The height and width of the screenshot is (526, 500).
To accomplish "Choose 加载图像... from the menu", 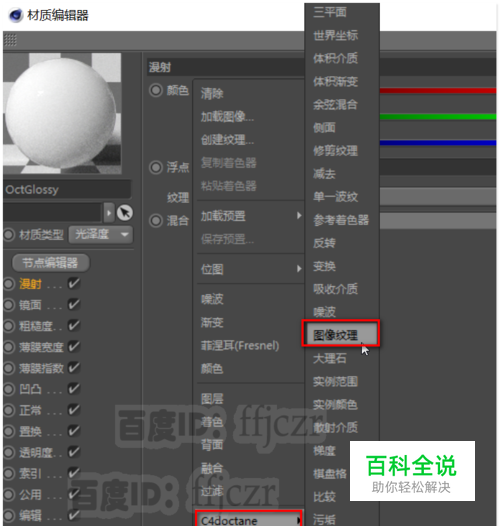I will click(x=227, y=117).
